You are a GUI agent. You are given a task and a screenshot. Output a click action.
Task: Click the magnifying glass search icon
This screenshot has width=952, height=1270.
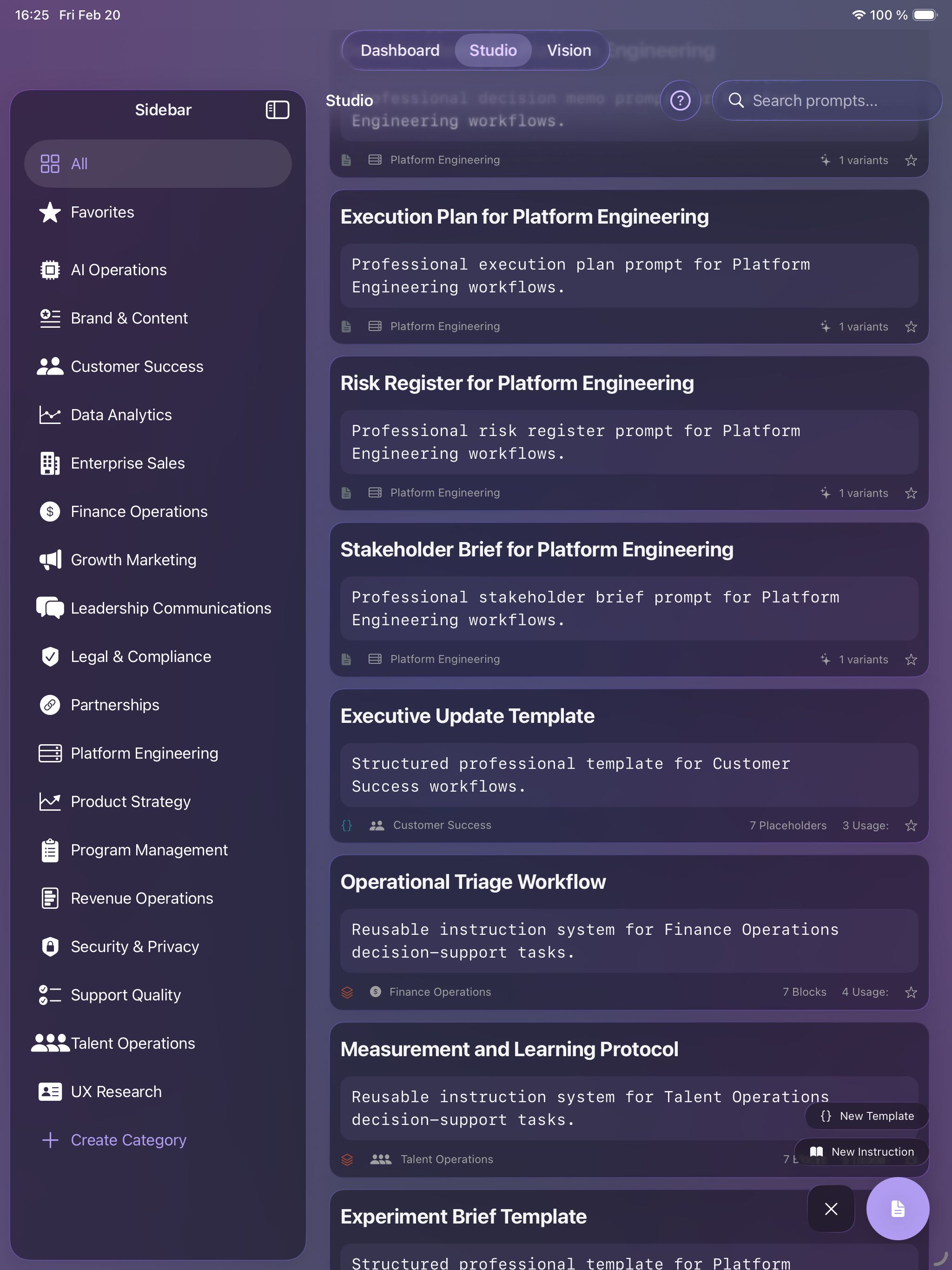point(736,100)
